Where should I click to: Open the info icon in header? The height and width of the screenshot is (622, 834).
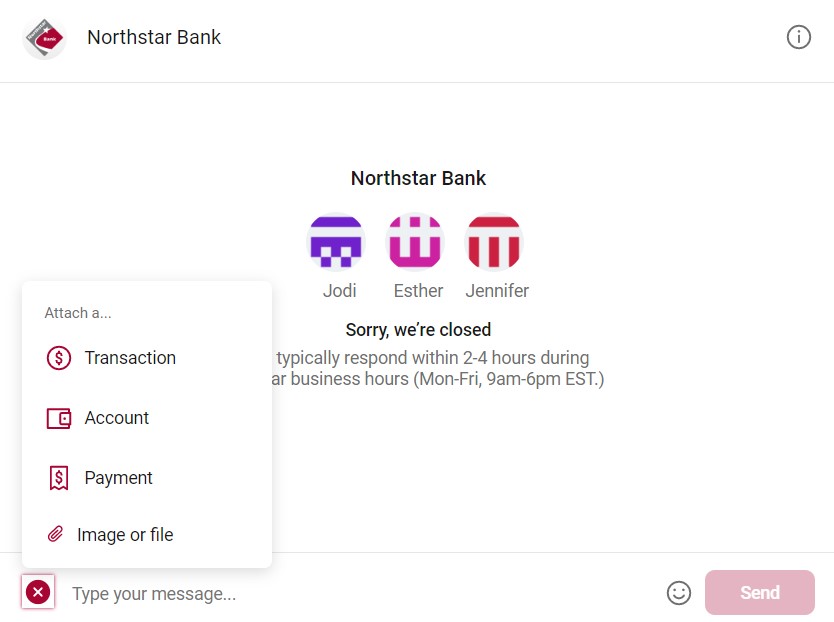tap(798, 38)
